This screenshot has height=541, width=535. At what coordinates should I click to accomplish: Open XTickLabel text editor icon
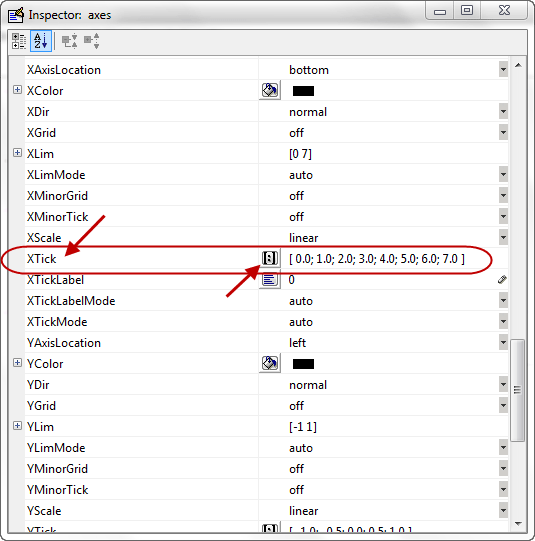pos(270,279)
